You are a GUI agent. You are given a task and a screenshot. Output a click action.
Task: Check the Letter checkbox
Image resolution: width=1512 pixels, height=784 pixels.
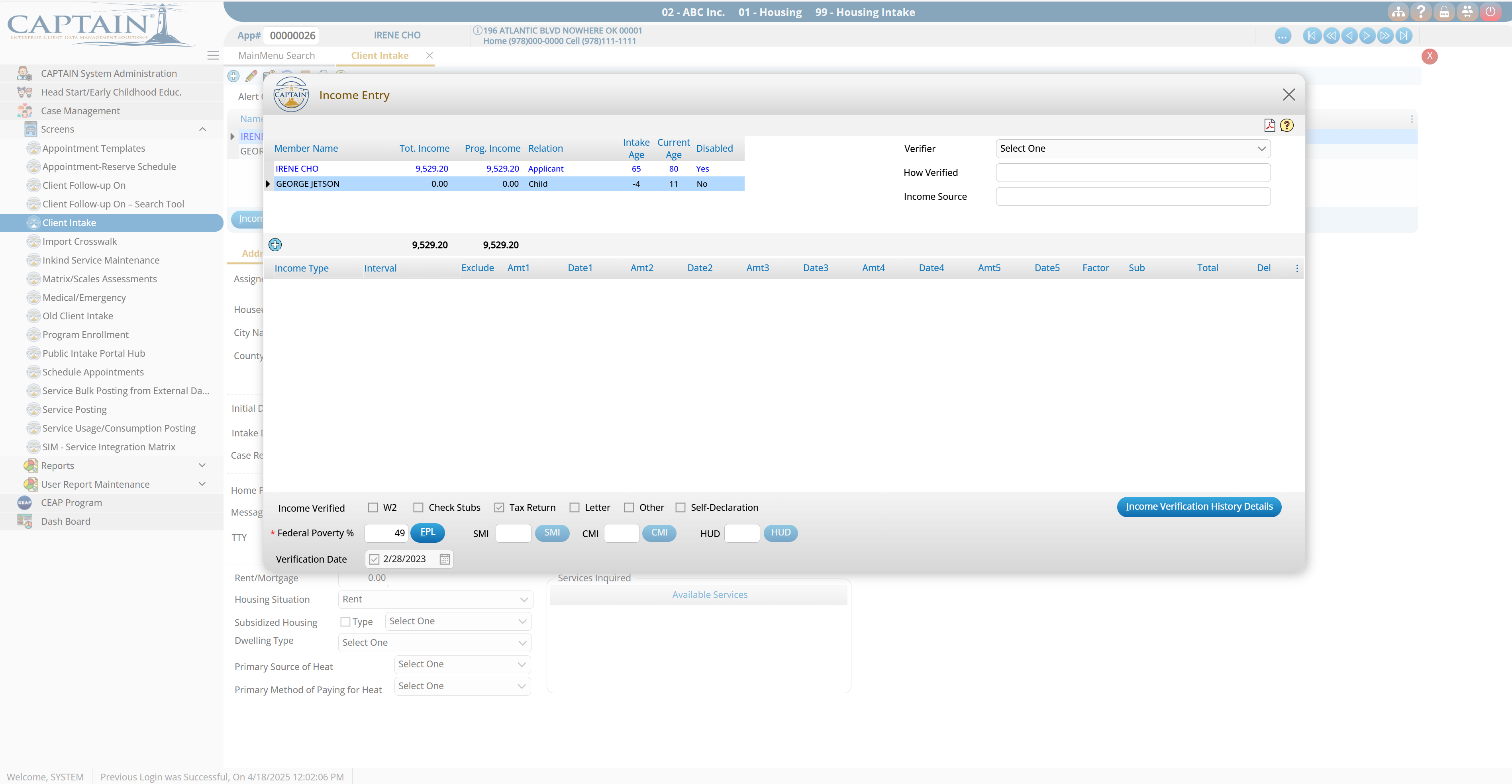point(574,507)
